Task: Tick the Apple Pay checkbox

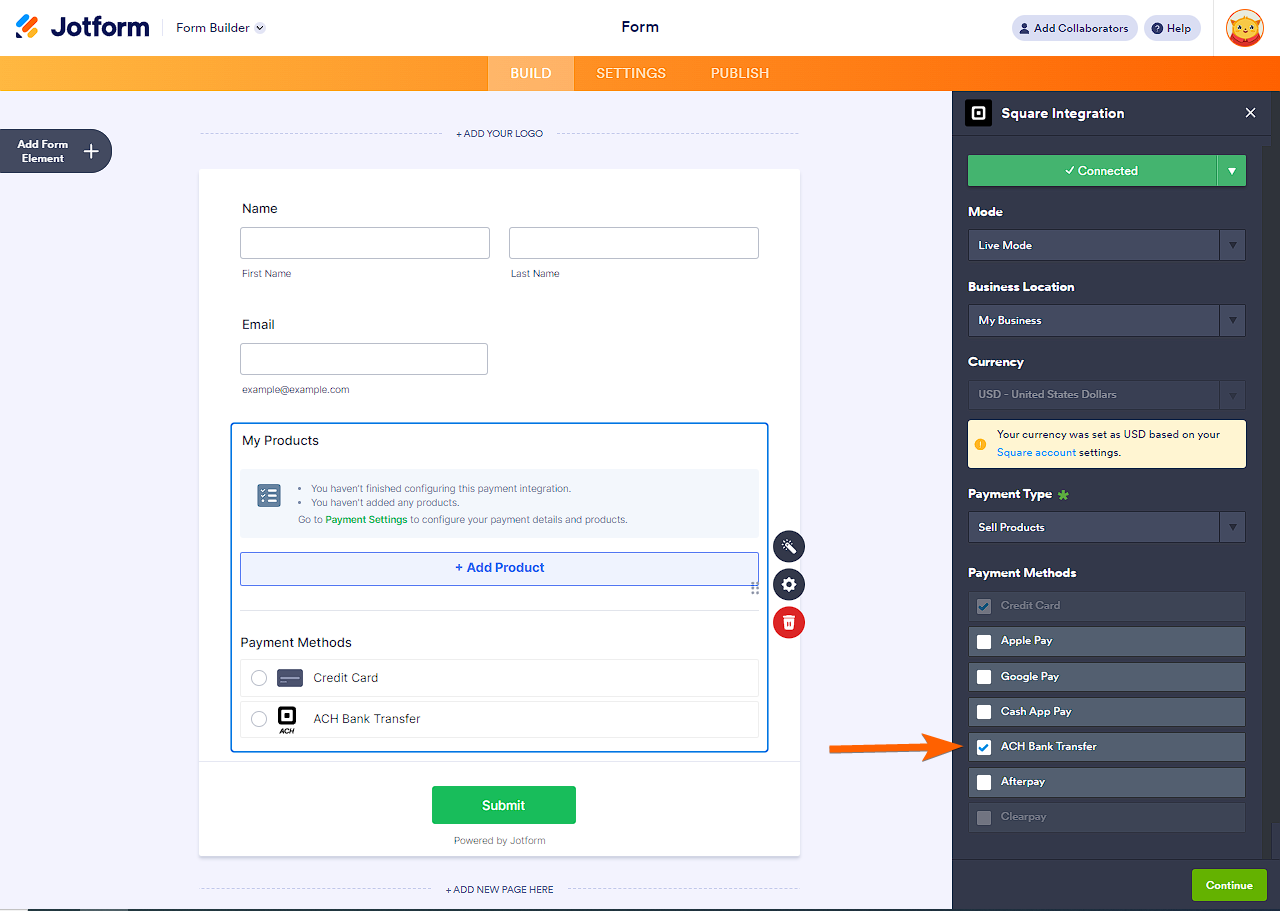Action: 984,641
